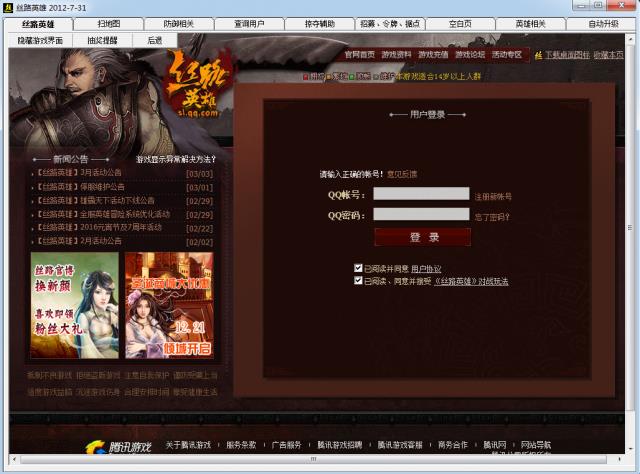640x474 pixels.
Task: Close the 丝路英雄 window
Action: pos(621,6)
